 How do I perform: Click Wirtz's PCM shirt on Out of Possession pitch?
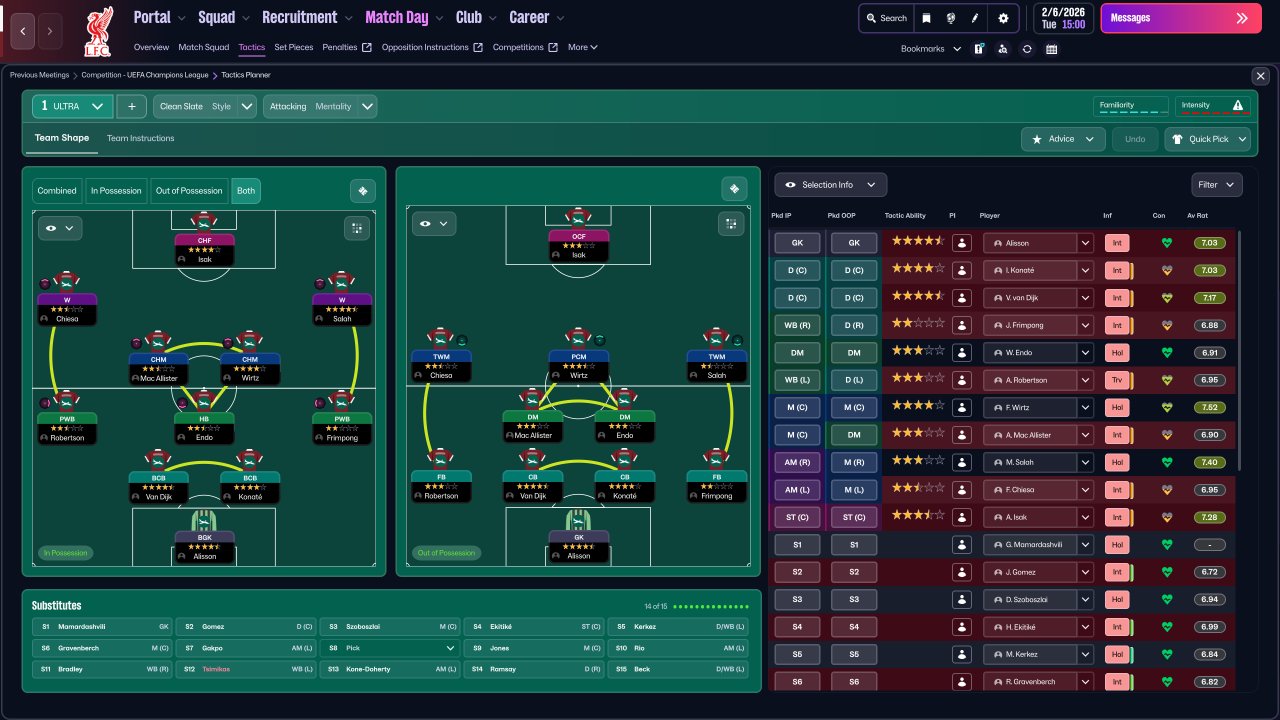[x=578, y=338]
